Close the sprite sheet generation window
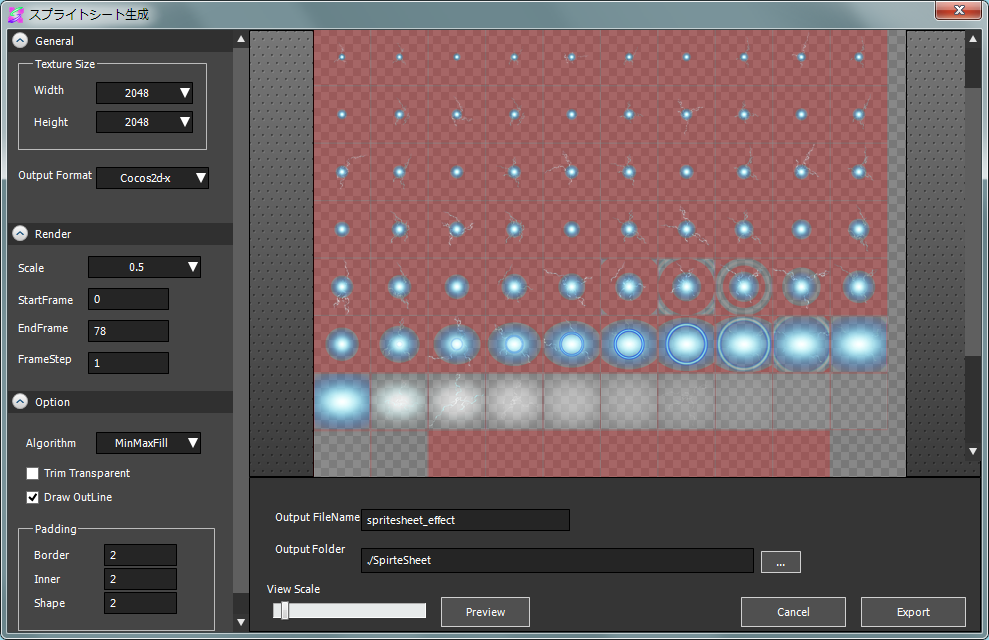989x640 pixels. tap(958, 10)
